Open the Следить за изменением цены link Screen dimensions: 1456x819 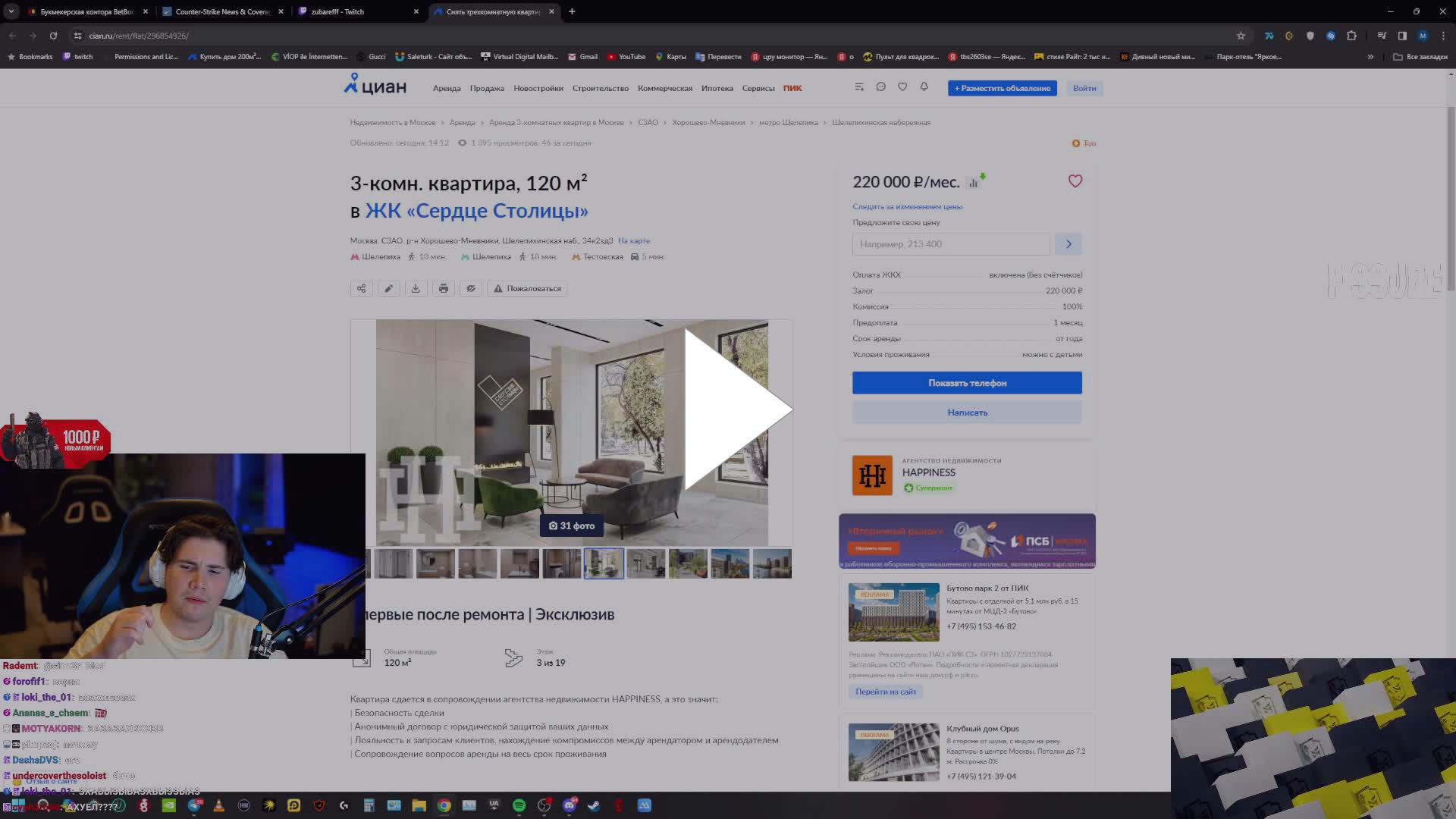(907, 206)
